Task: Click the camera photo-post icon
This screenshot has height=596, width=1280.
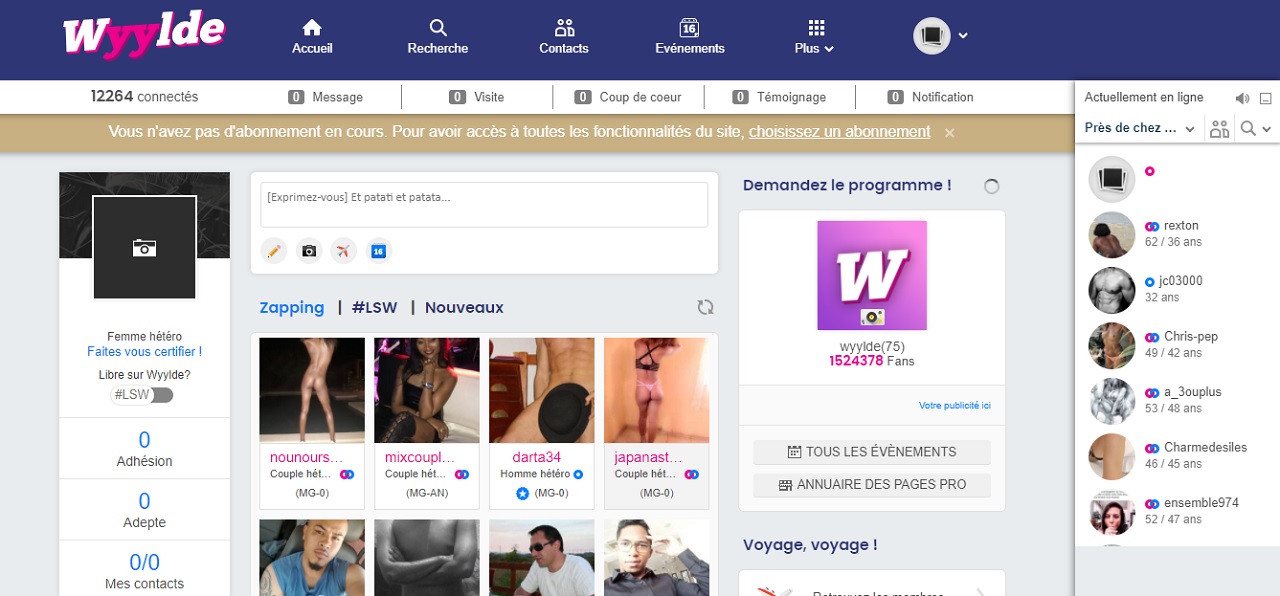Action: click(309, 251)
